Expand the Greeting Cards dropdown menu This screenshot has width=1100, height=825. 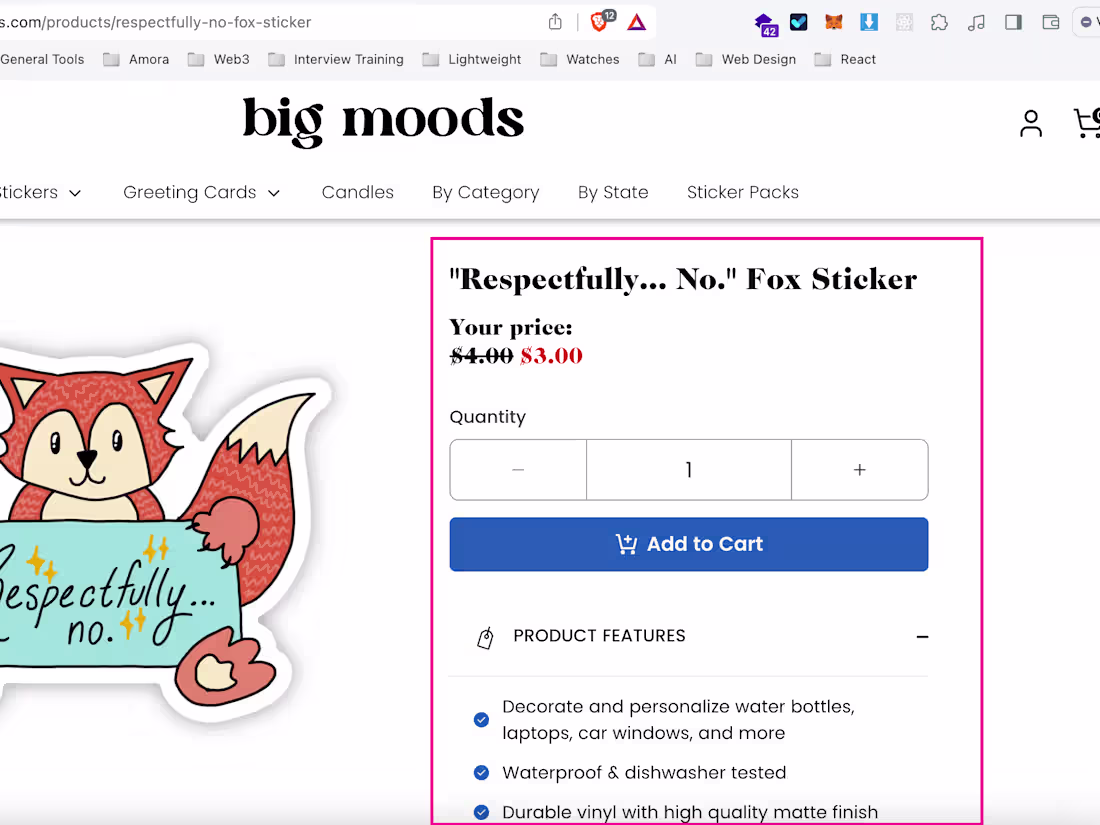pyautogui.click(x=202, y=192)
